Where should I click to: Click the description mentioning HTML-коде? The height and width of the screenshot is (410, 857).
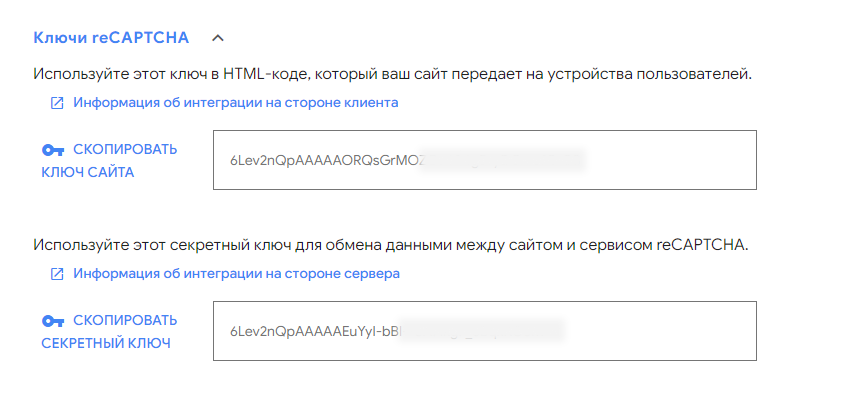click(x=392, y=74)
